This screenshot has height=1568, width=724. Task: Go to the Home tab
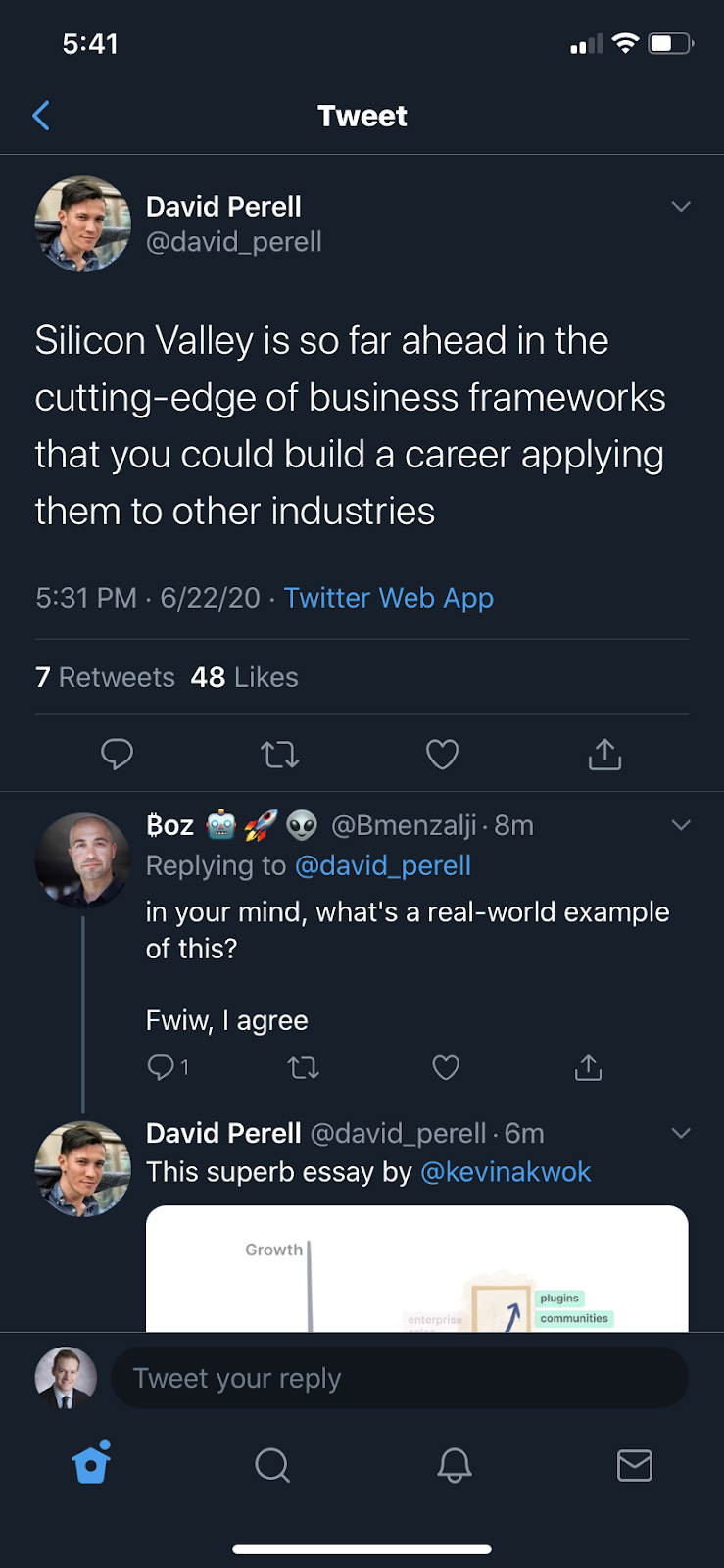click(x=91, y=1464)
